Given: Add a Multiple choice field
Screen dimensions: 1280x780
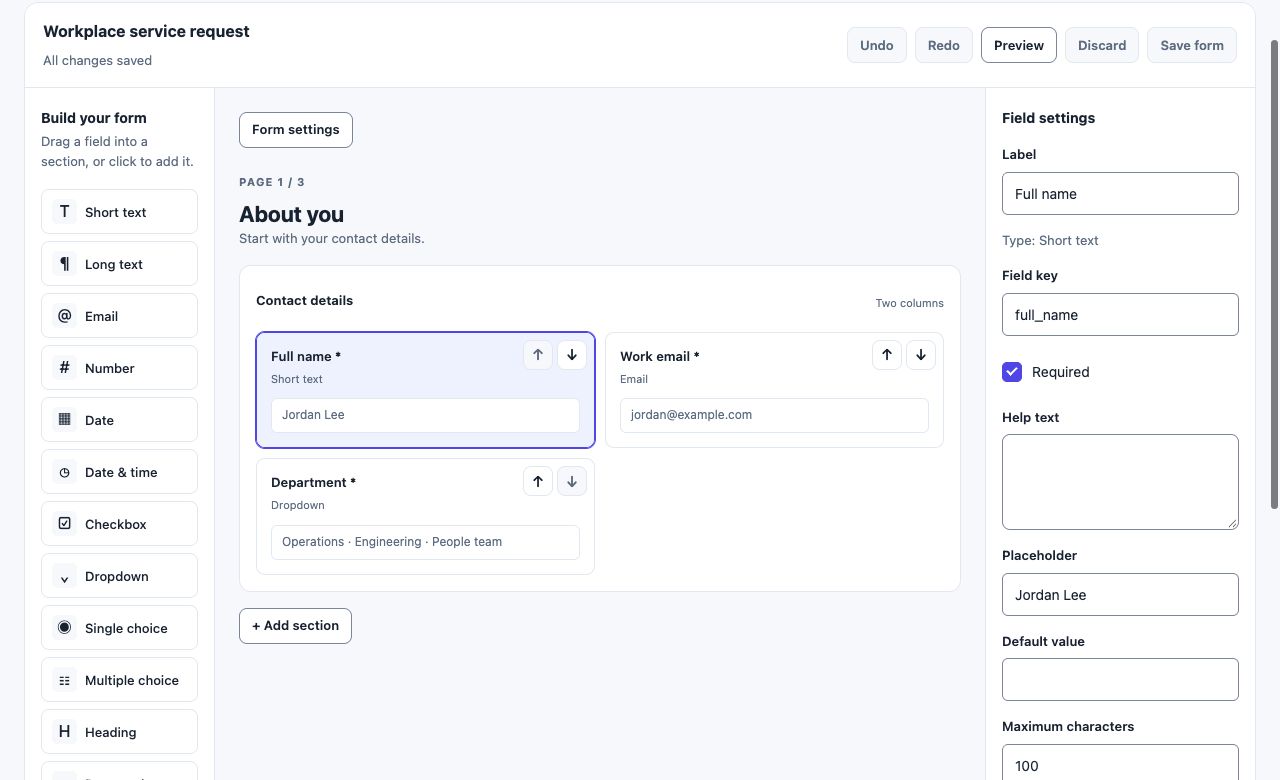Looking at the screenshot, I should (x=119, y=680).
